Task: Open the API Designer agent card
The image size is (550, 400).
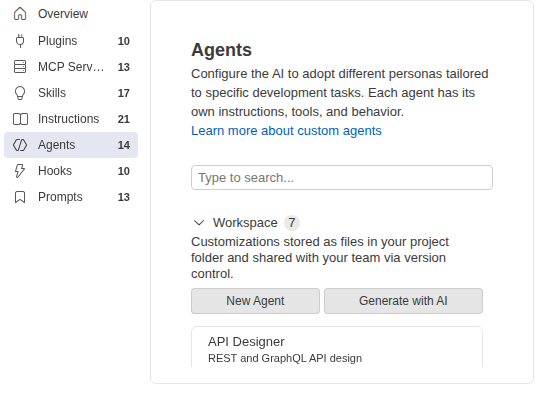Action: coord(337,347)
